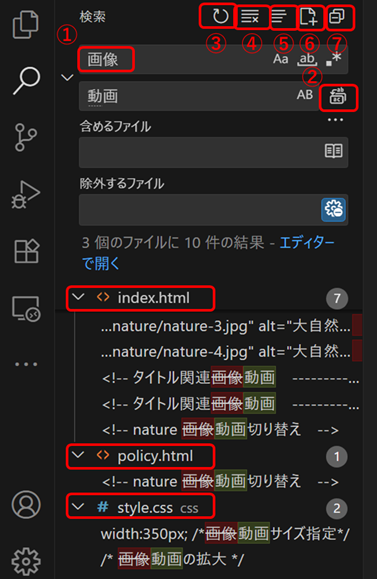Open the Run and Debug view
This screenshot has width=377, height=579.
click(25, 195)
